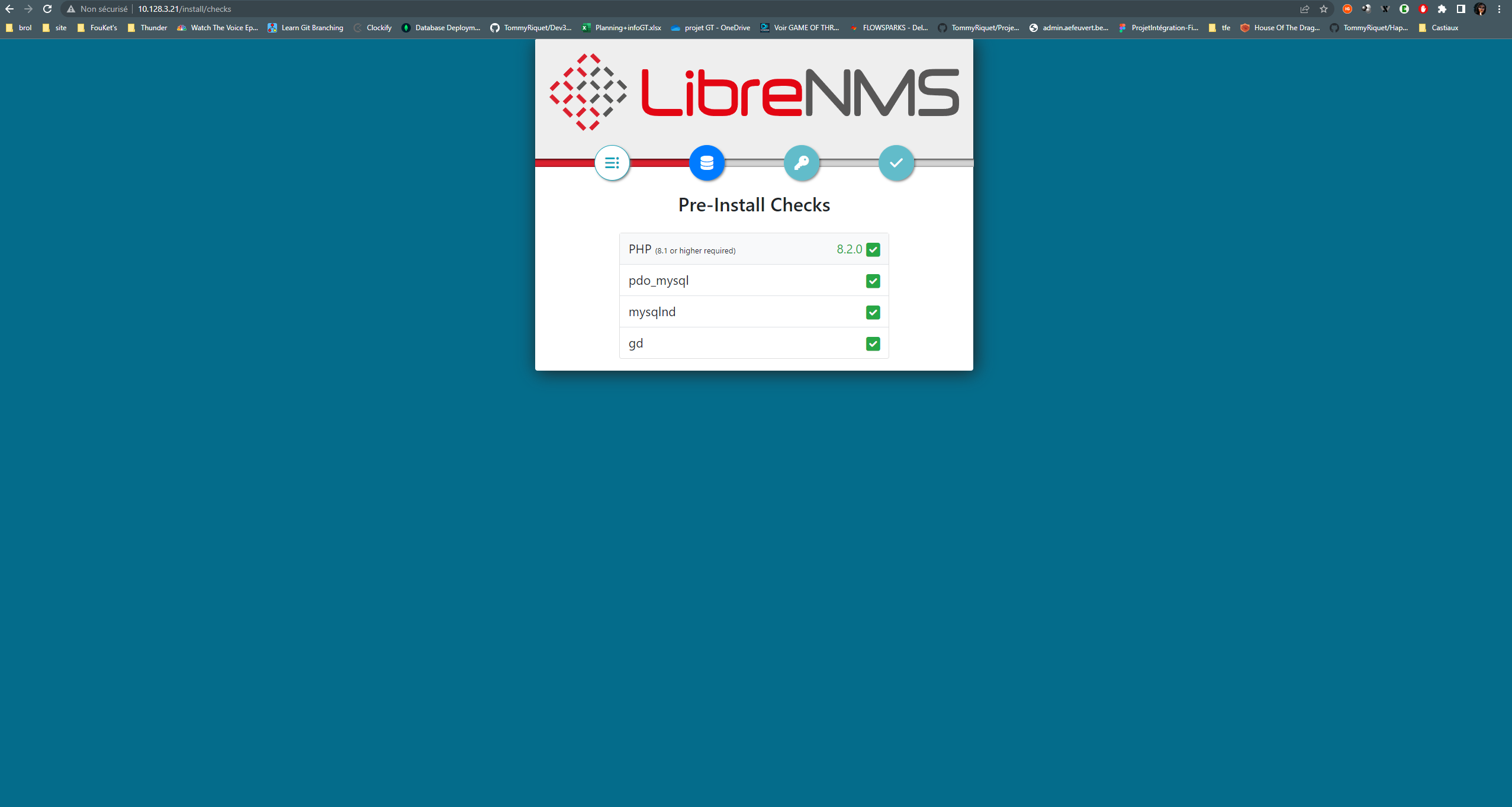Open the TommyRiquet/Hap... GitHub bookmark

click(x=1369, y=28)
